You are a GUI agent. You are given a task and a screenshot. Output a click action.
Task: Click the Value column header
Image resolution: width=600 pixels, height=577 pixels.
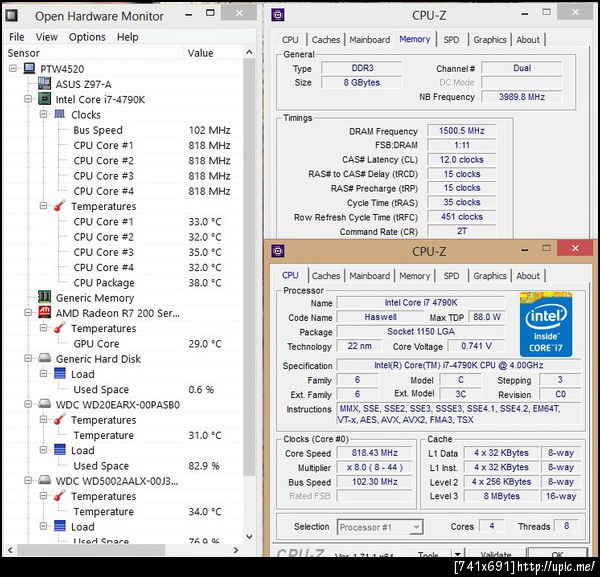point(213,53)
